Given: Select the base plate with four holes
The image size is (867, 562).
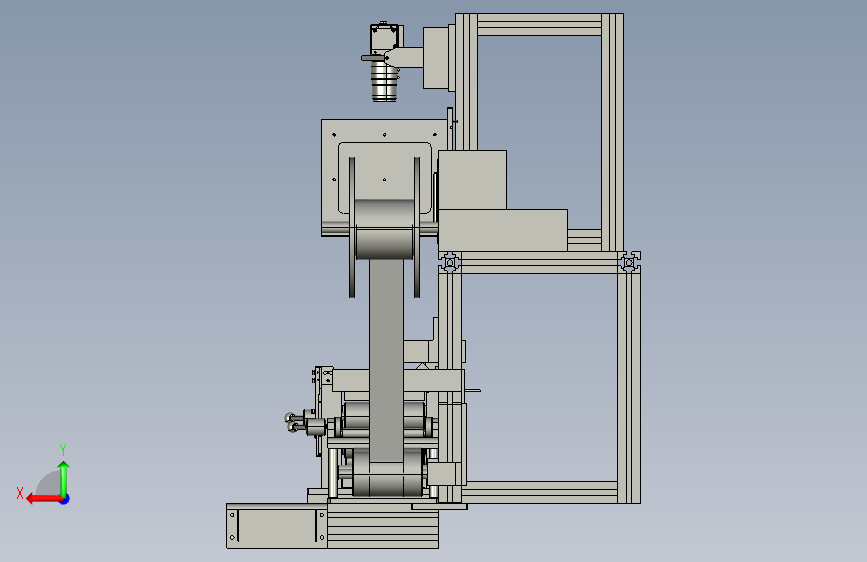Looking at the screenshot, I should pos(276,526).
